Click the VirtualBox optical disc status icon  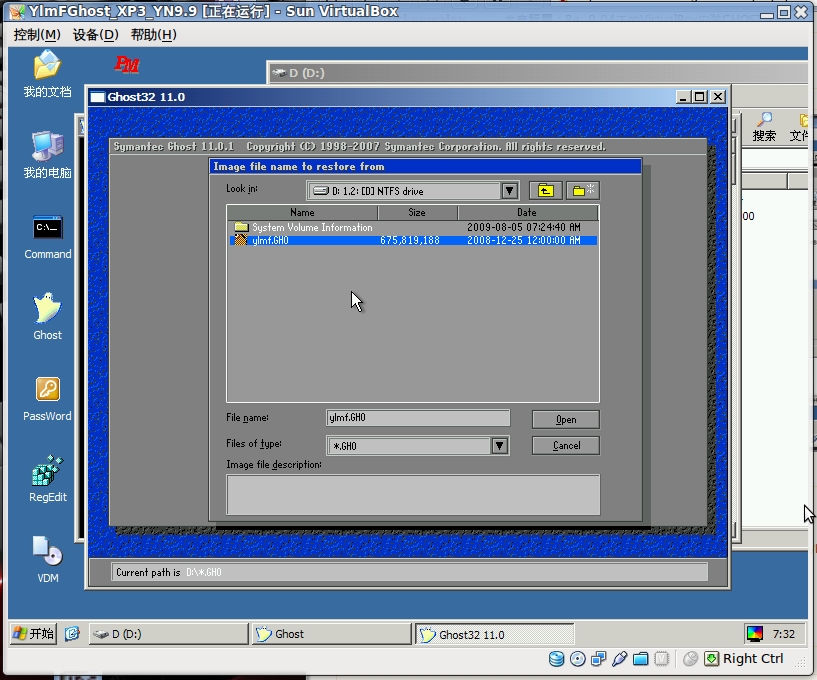tap(577, 659)
